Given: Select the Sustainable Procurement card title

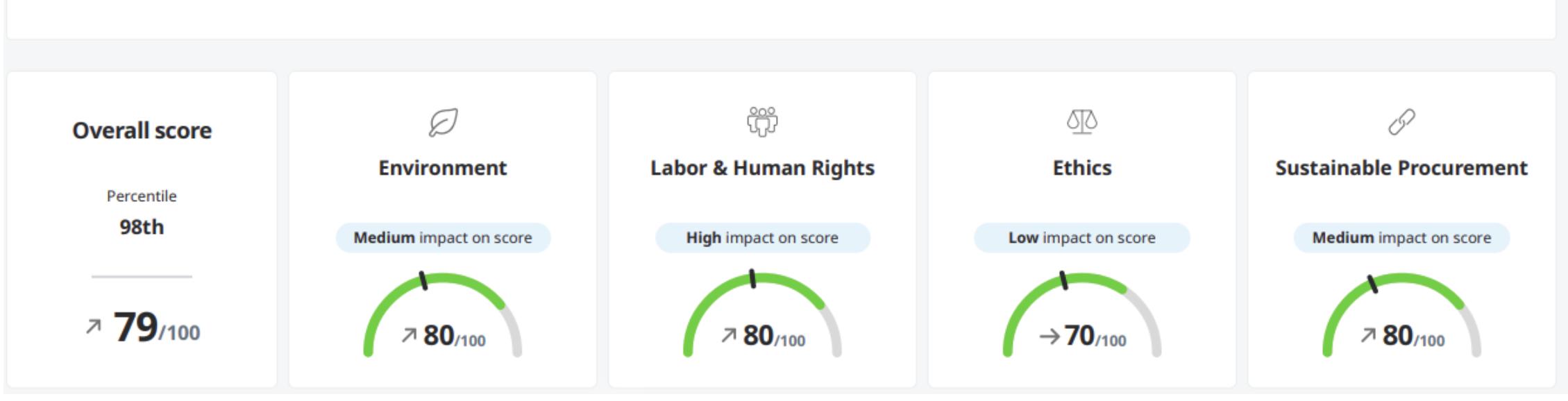Looking at the screenshot, I should pyautogui.click(x=1401, y=168).
